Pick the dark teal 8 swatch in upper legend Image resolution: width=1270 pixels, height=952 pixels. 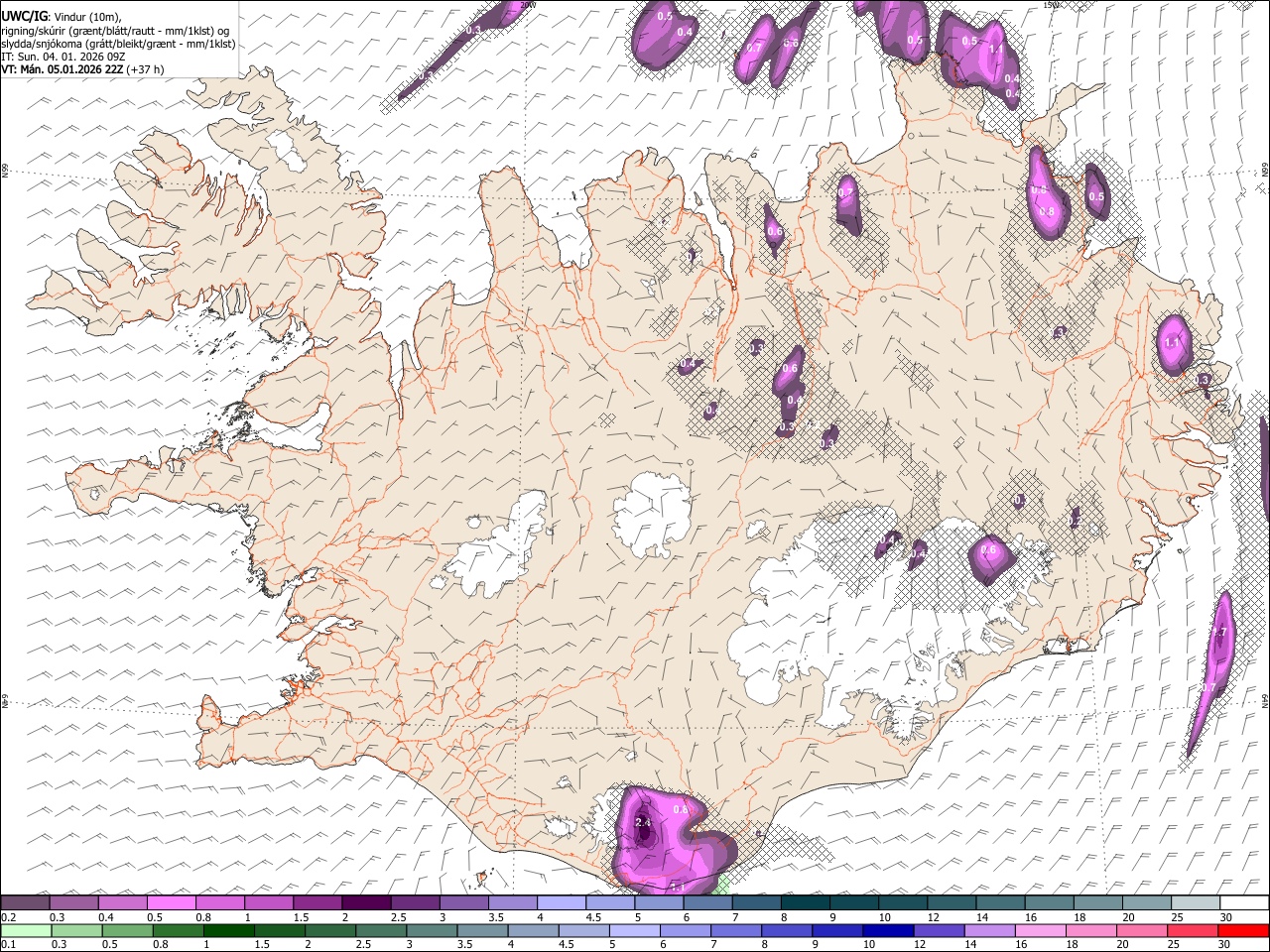pyautogui.click(x=805, y=903)
